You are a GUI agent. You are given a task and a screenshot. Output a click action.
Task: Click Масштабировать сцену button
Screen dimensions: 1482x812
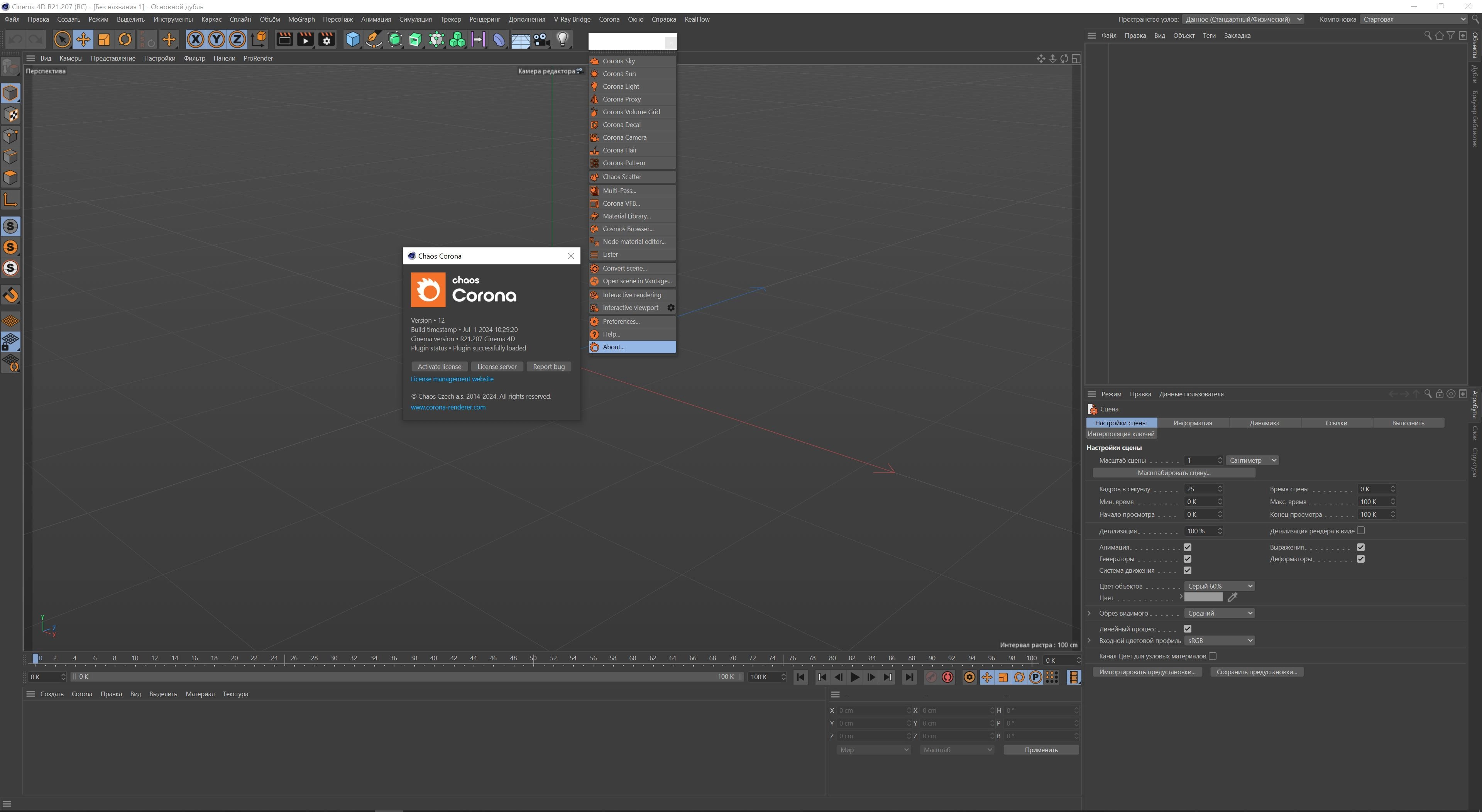click(1174, 473)
